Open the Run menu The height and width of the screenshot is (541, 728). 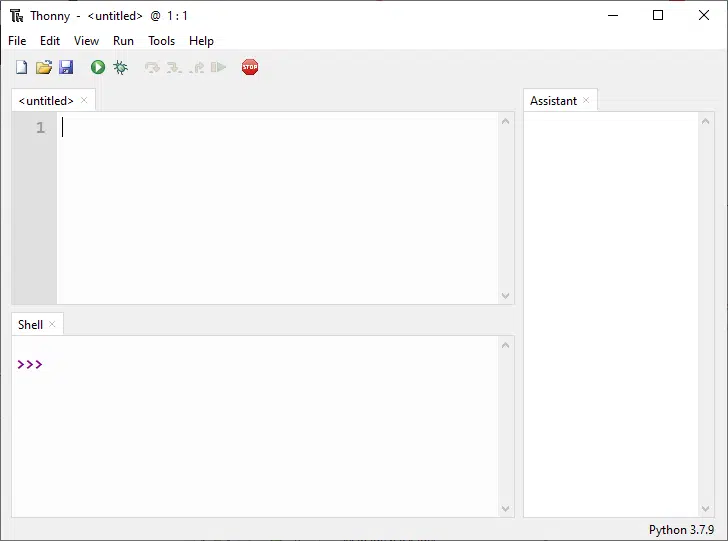123,41
